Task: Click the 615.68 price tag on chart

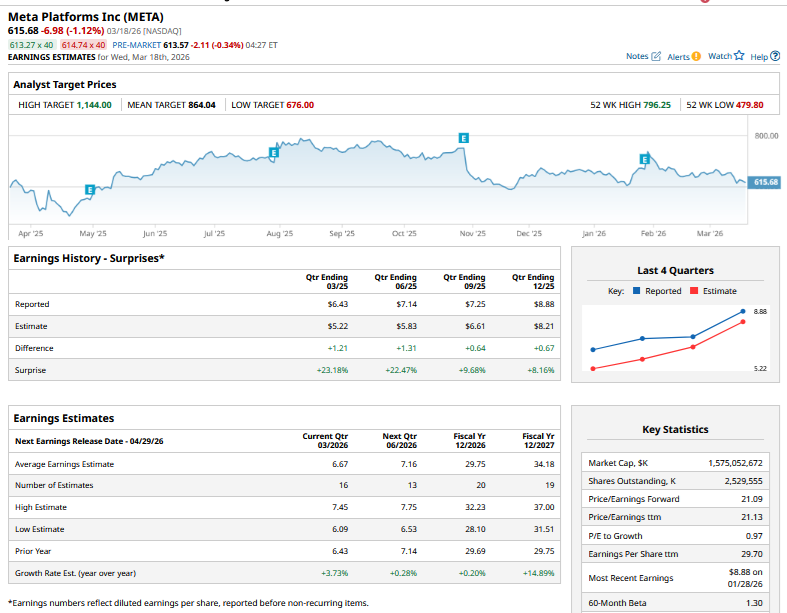Action: (765, 182)
